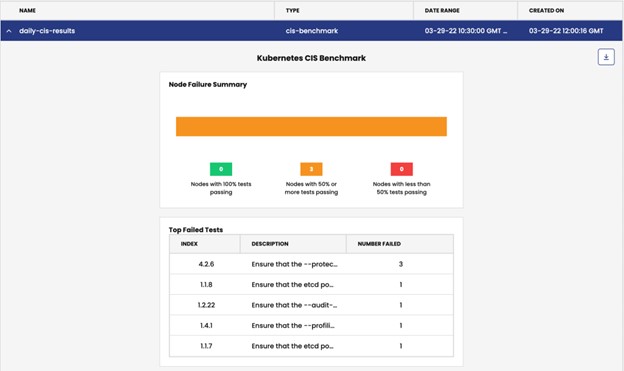Select index 1.4.1 in failed tests
Screen dimensions: 624x371
206,326
